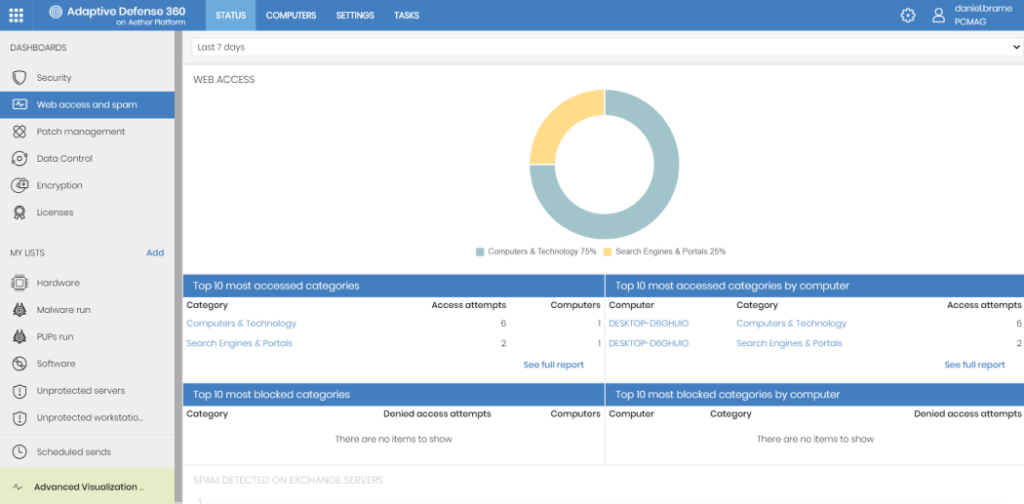Click the Top 10 most blocked categories header
This screenshot has height=504, width=1024.
[394, 394]
